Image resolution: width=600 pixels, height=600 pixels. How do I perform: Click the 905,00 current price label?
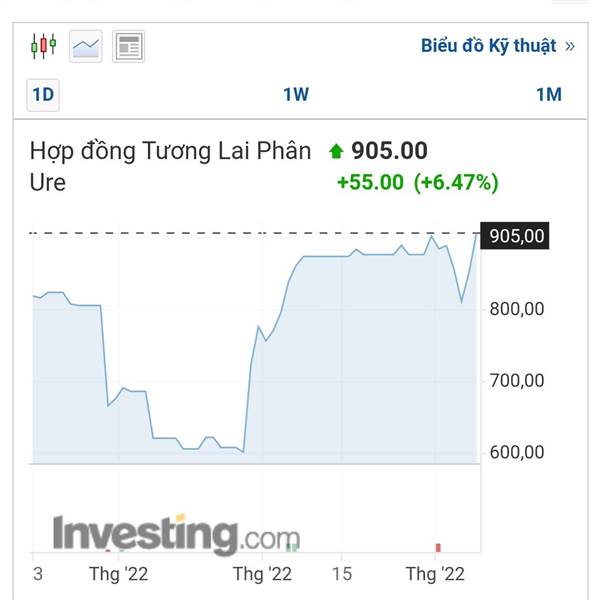[515, 236]
